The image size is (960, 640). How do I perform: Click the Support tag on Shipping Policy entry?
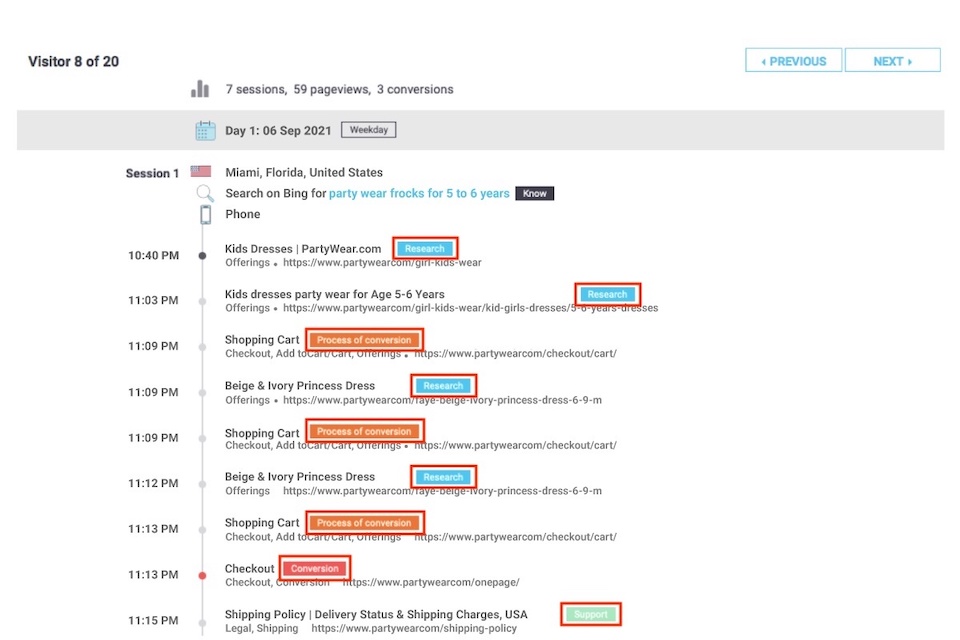point(591,614)
